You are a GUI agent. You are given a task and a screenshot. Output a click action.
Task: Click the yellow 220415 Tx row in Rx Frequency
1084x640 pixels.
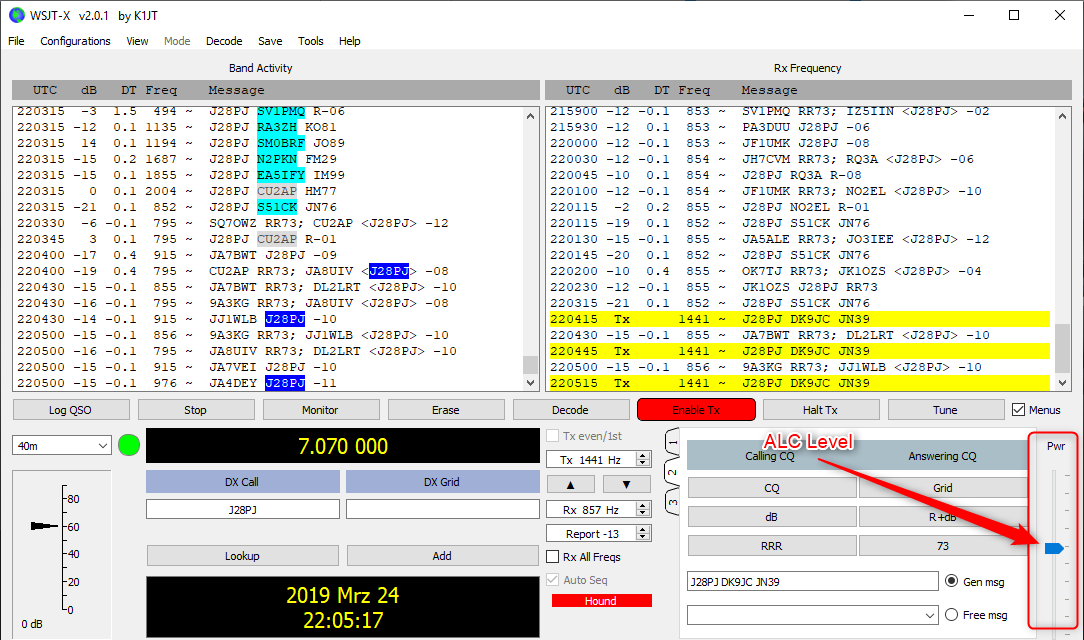point(801,319)
